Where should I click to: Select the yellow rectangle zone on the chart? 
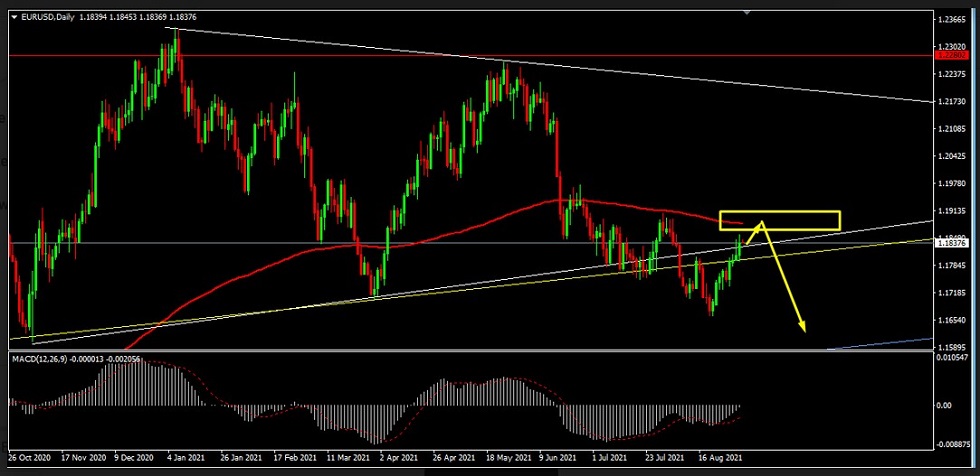(x=780, y=220)
